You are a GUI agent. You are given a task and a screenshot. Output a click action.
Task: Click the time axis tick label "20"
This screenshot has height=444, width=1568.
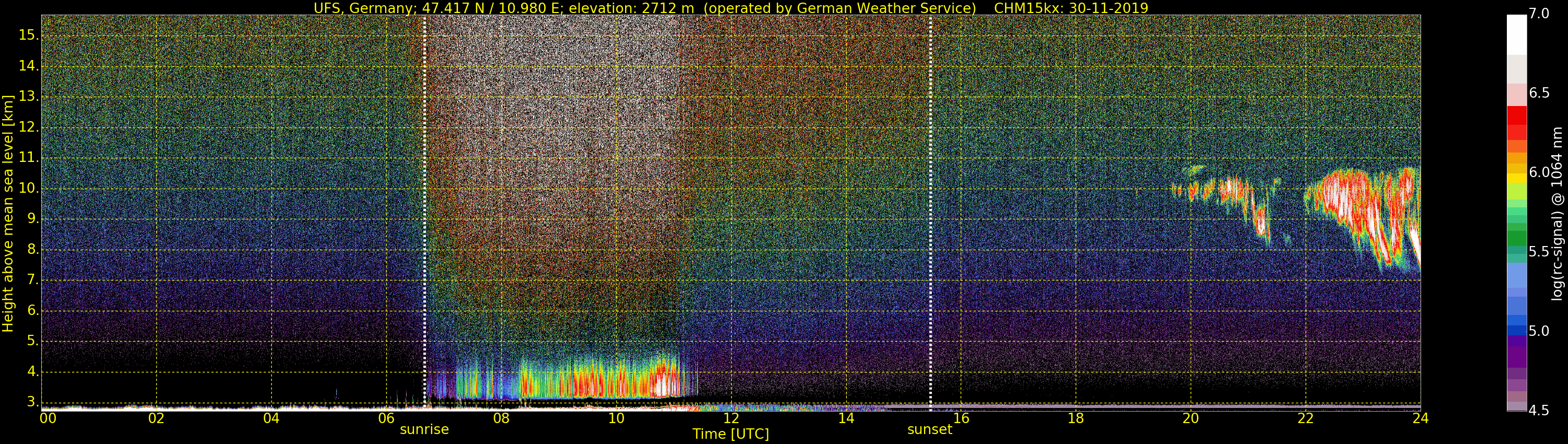pos(1191,418)
